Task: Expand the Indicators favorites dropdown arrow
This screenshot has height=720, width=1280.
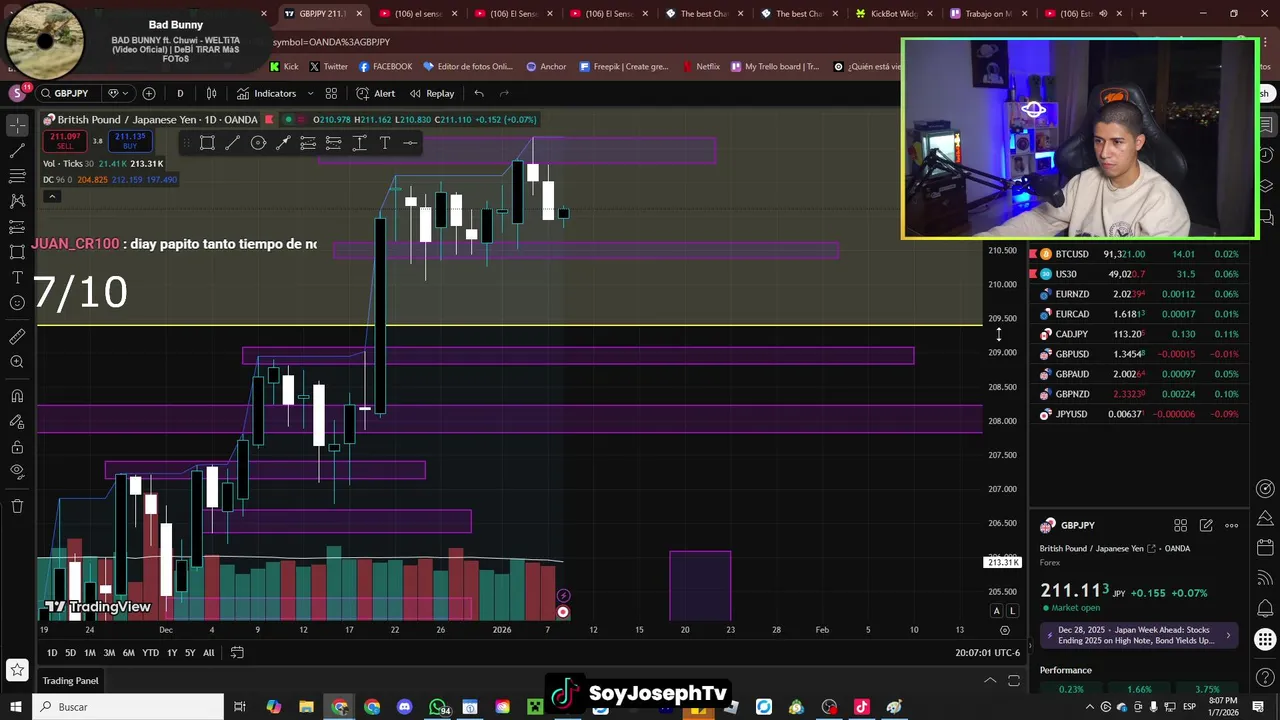Action: click(x=310, y=93)
